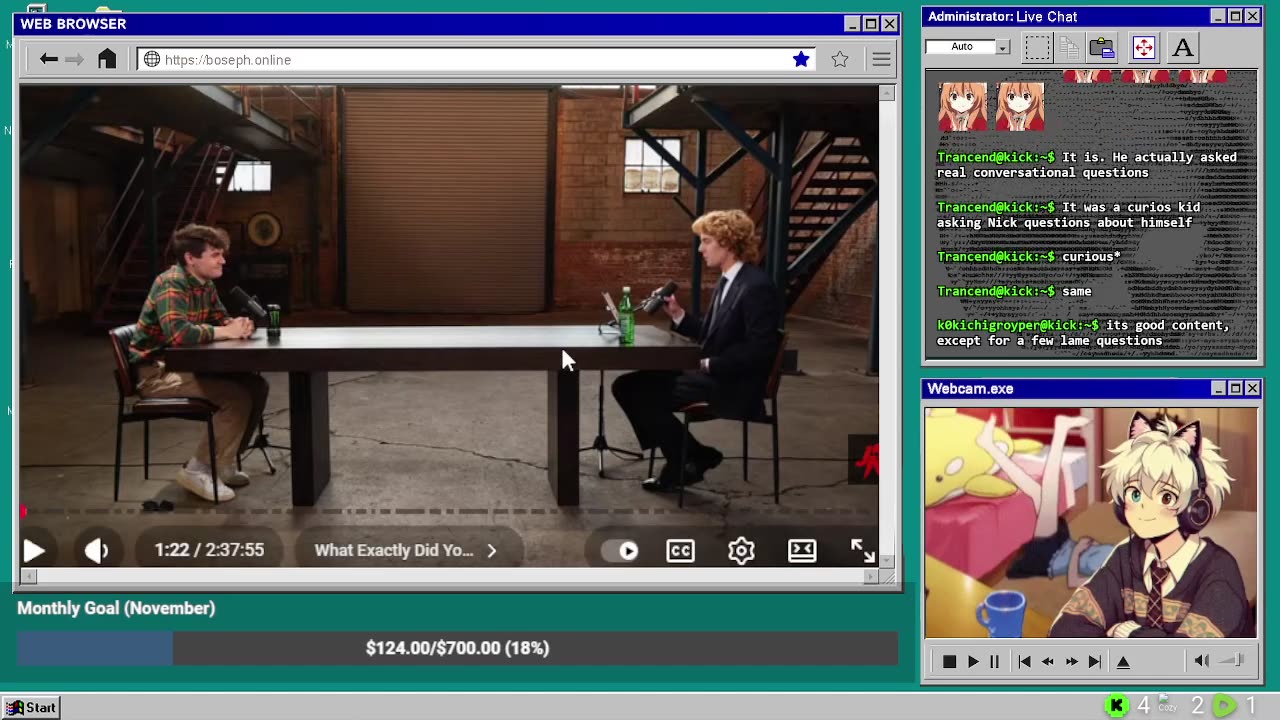Open the font 'A' button in Live Chat

click(1183, 47)
